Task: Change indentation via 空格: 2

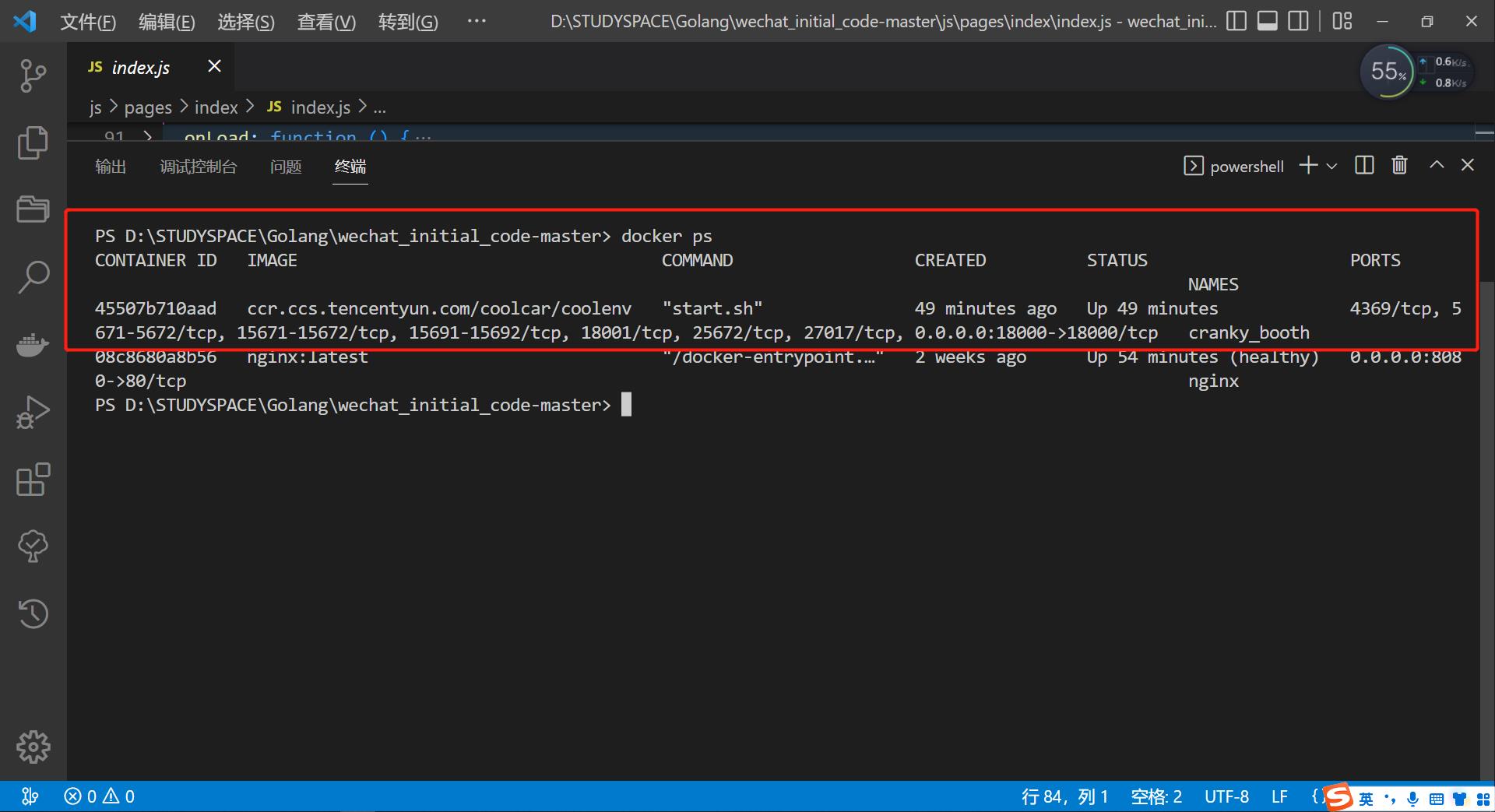Action: [x=1156, y=796]
